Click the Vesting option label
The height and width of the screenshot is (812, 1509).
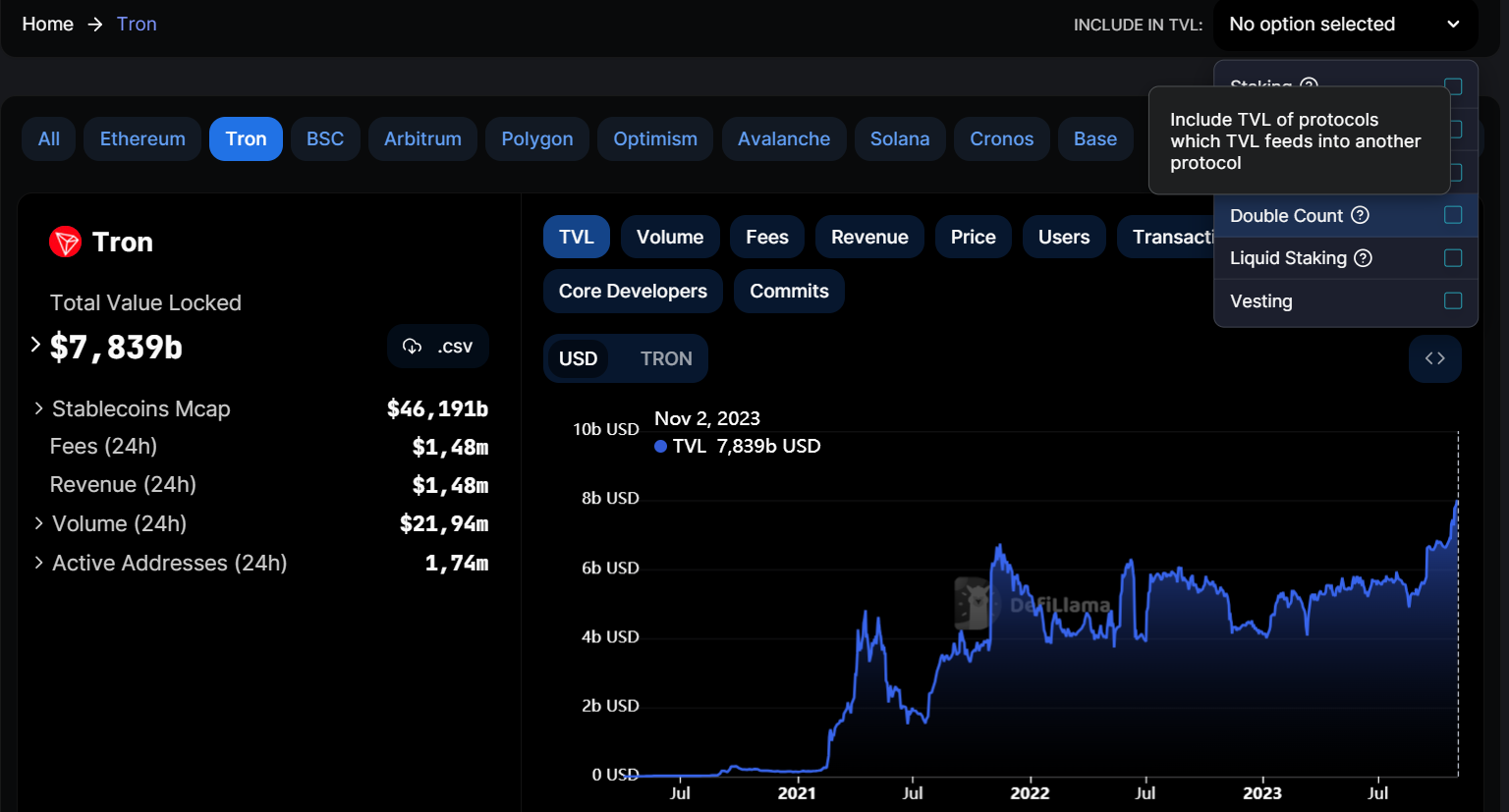[1261, 301]
